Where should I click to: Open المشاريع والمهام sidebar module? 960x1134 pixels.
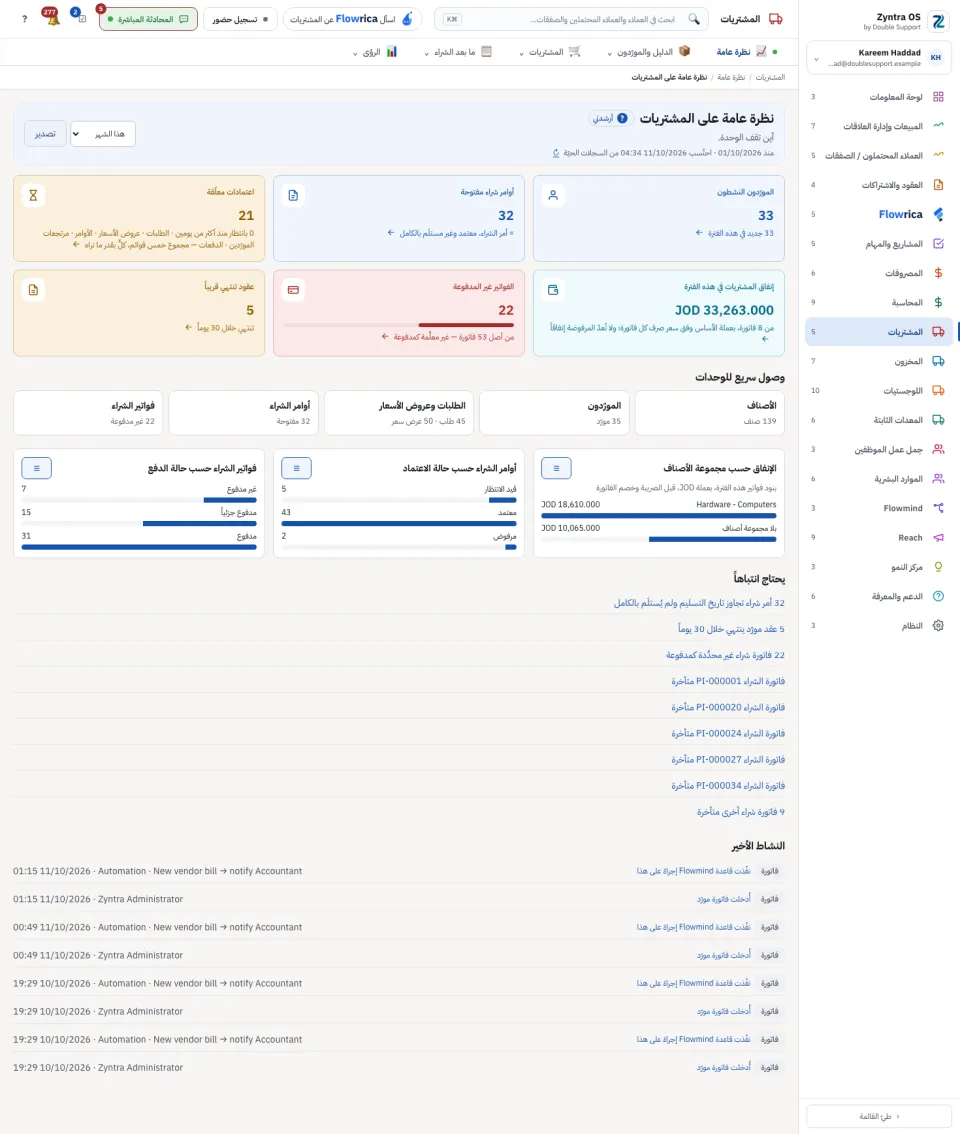878,244
